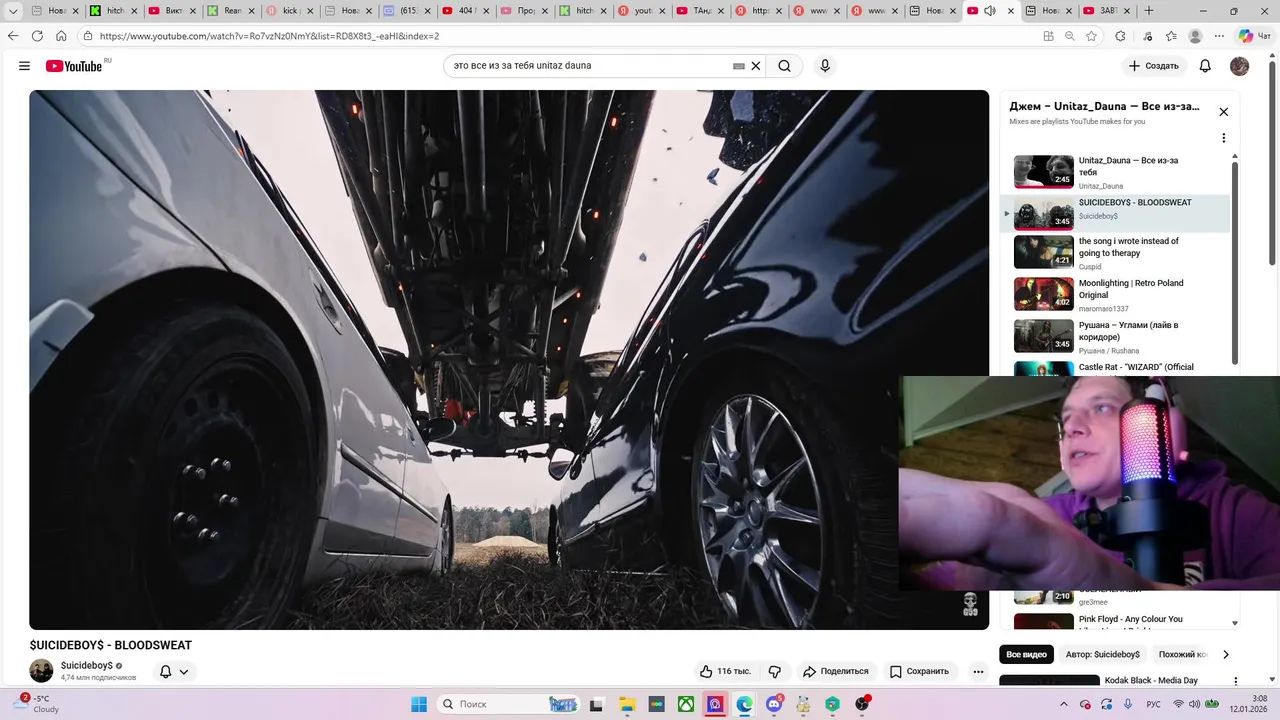Click the playlist panel scrollbar
The height and width of the screenshot is (720, 1280).
[1235, 262]
